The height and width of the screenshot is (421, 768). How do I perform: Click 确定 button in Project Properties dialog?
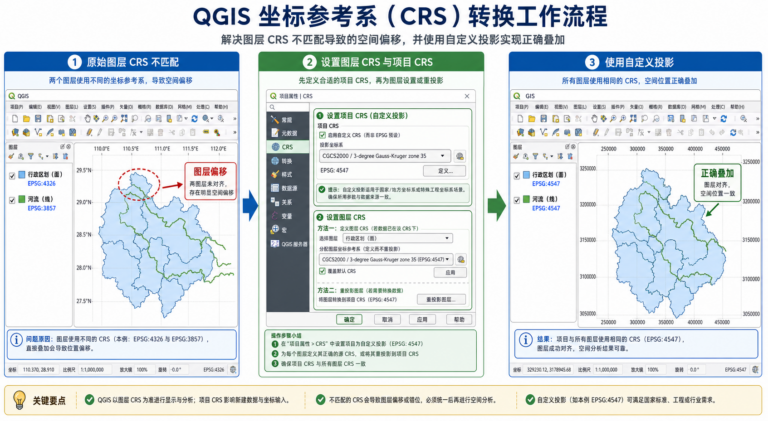click(349, 319)
